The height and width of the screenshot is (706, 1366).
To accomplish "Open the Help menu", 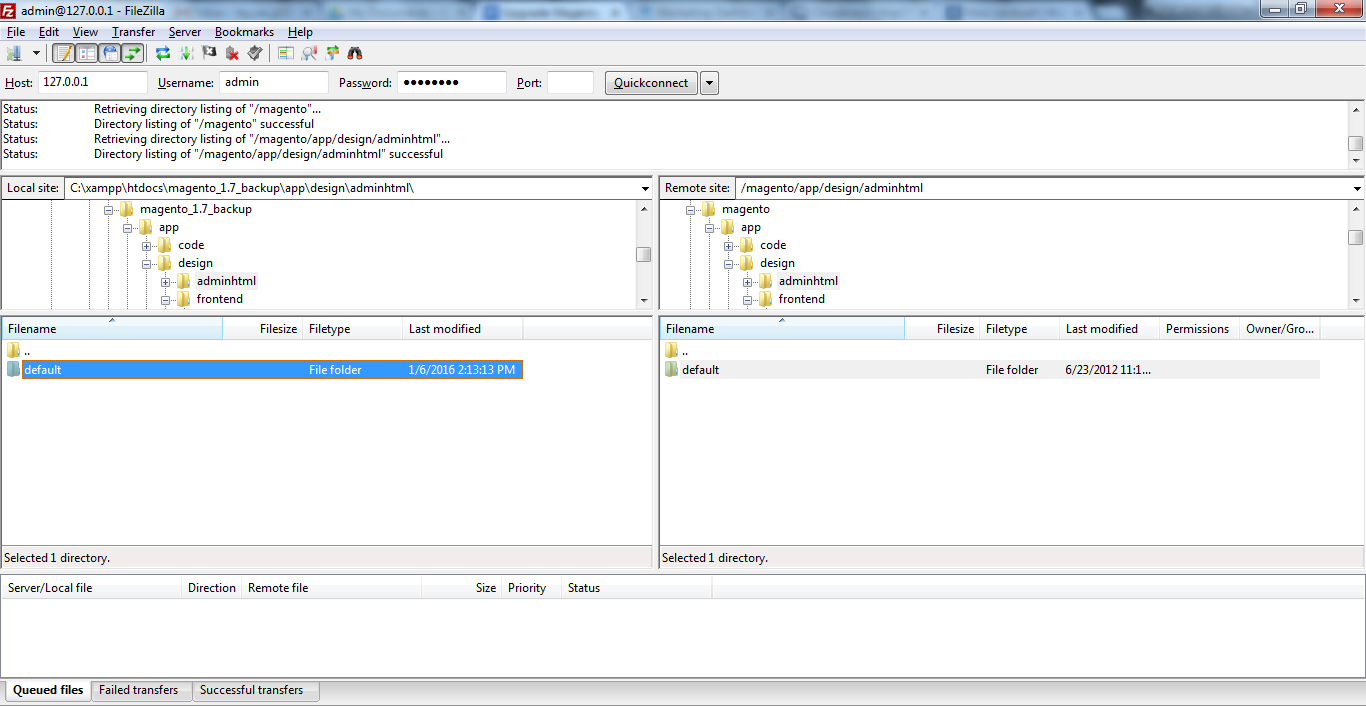I will (x=300, y=32).
